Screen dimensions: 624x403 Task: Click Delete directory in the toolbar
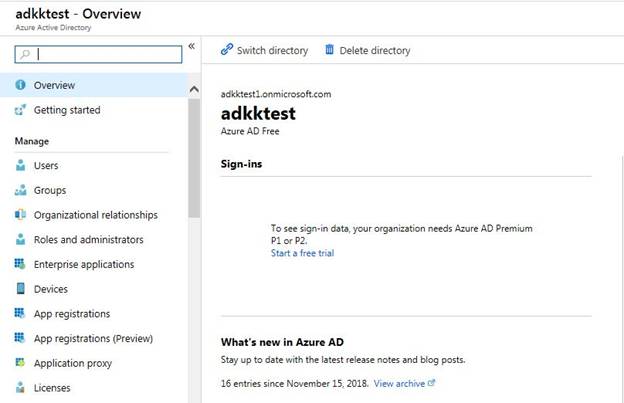coord(368,50)
